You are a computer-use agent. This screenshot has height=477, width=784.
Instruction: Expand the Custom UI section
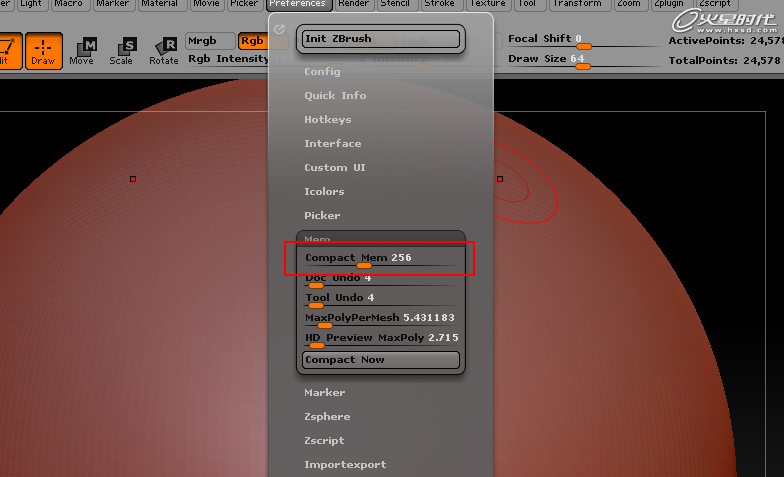click(335, 168)
